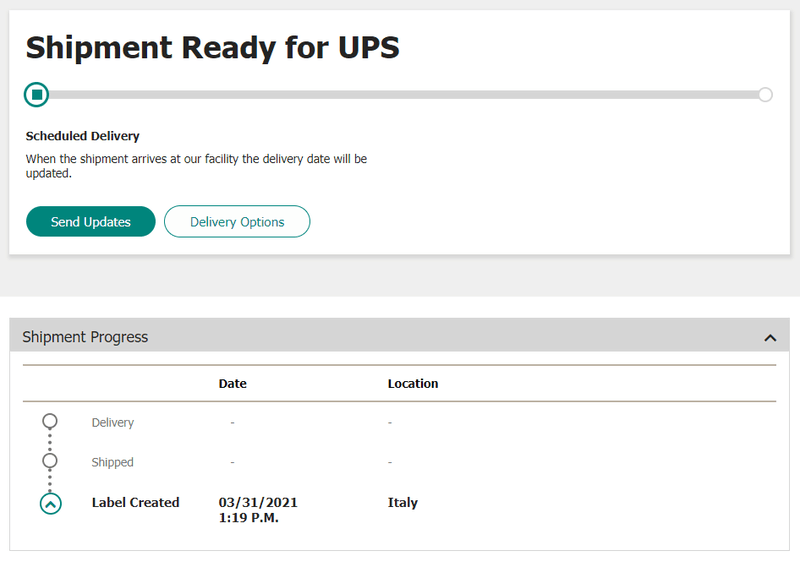Click the empty end circle of progress bar
This screenshot has width=800, height=567.
point(765,95)
